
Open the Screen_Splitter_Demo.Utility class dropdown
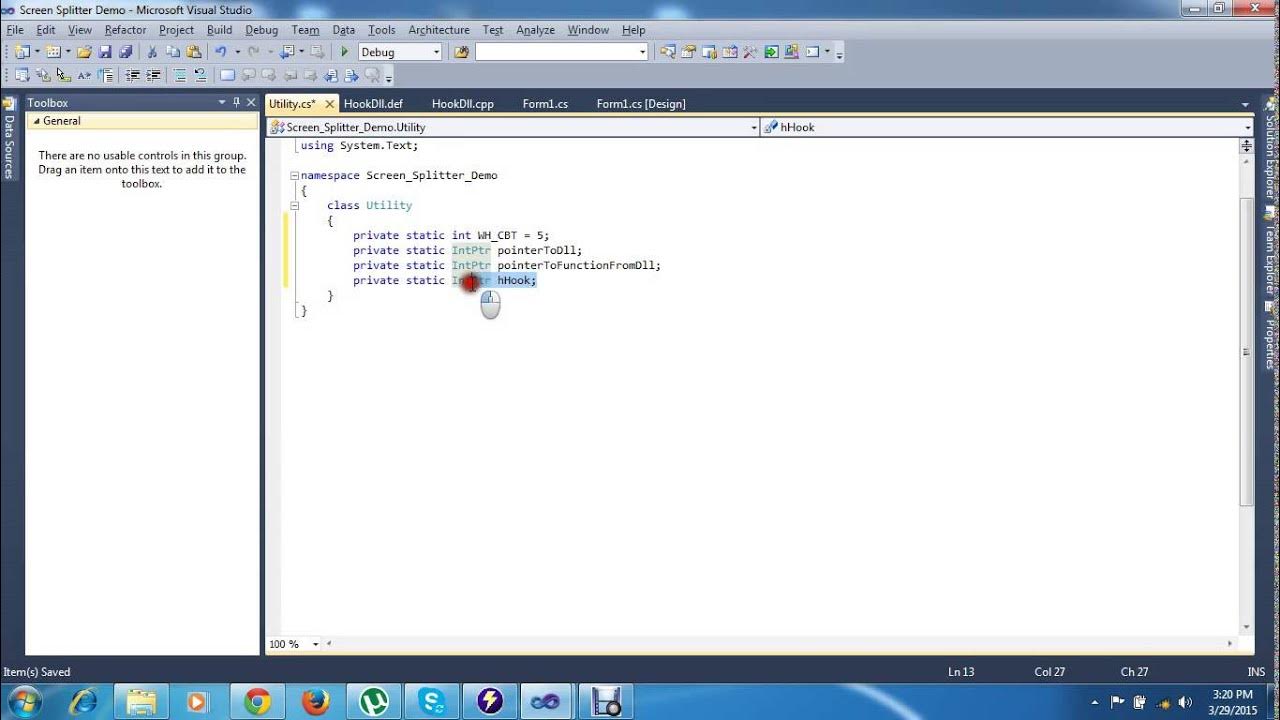pos(754,127)
